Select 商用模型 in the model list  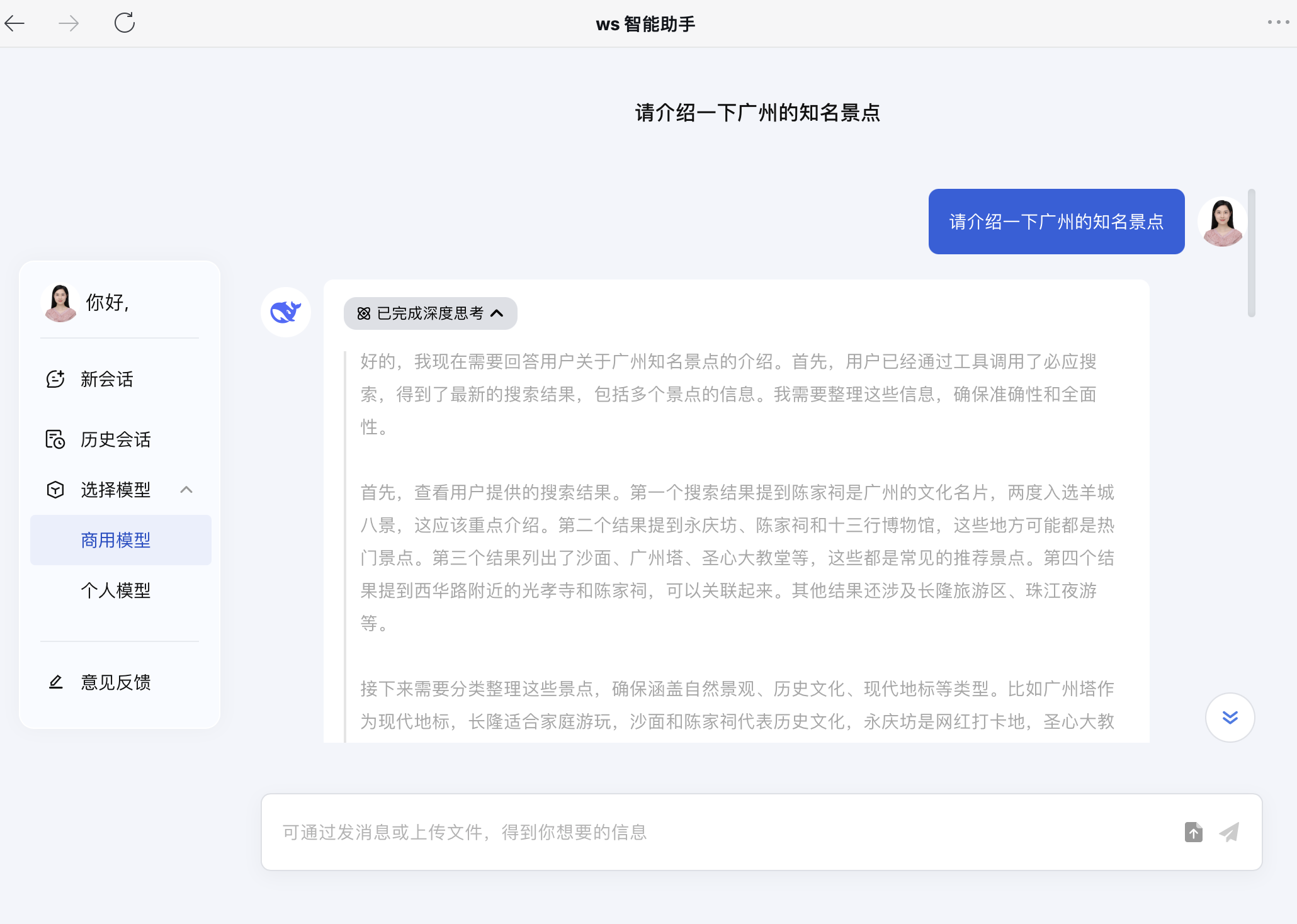point(121,540)
